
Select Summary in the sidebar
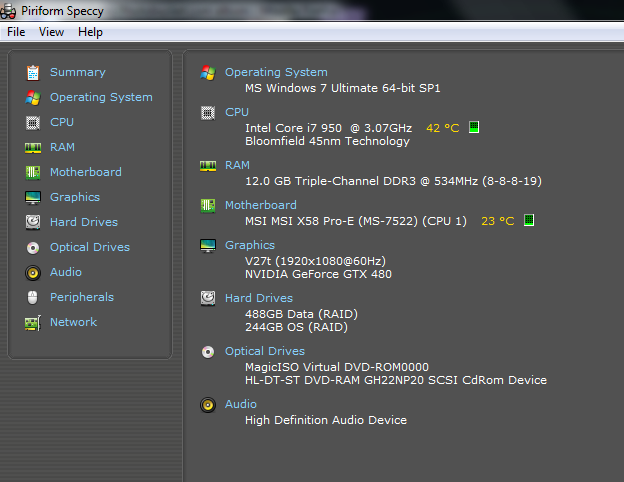[77, 72]
